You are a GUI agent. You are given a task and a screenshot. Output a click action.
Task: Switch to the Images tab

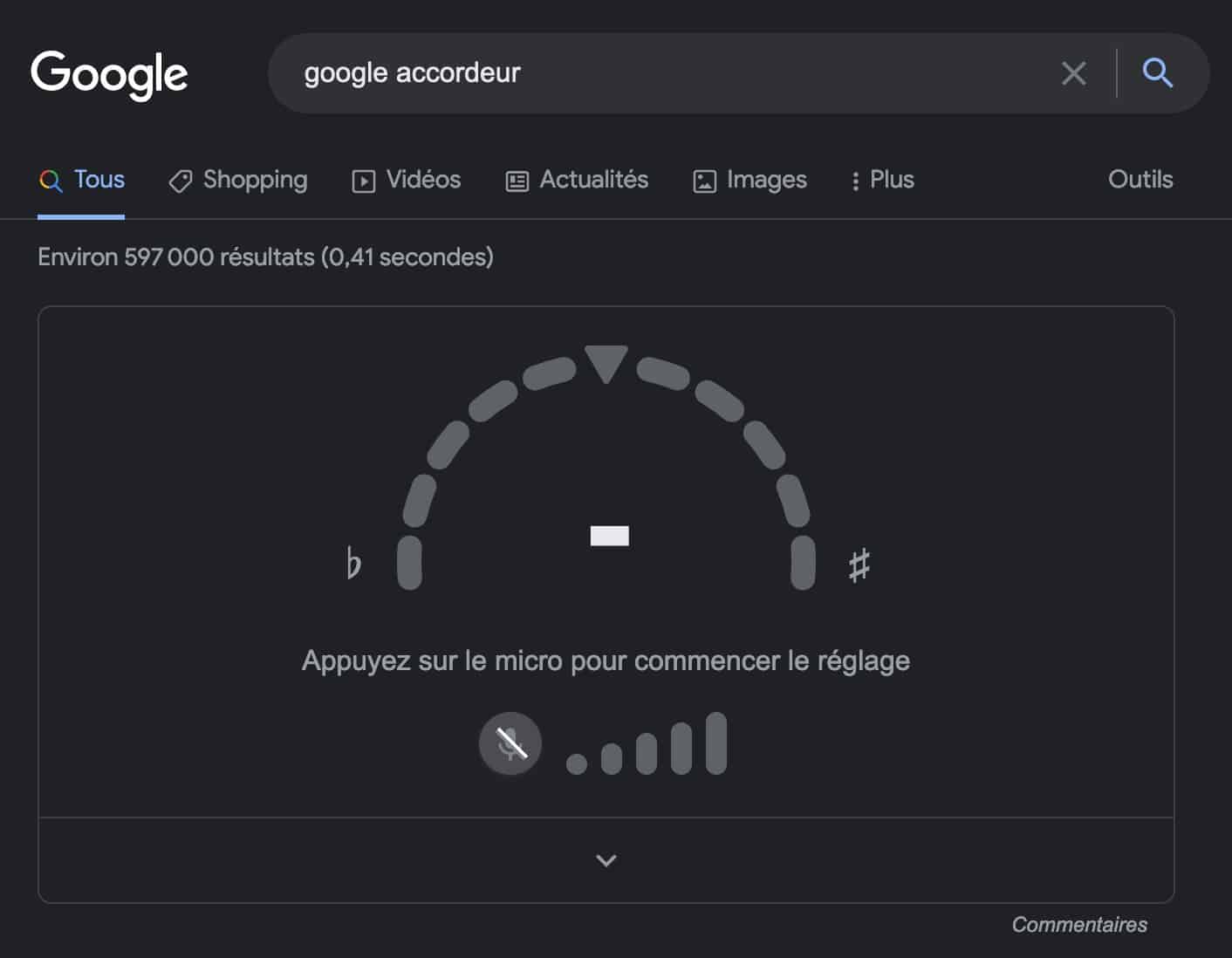[x=750, y=180]
